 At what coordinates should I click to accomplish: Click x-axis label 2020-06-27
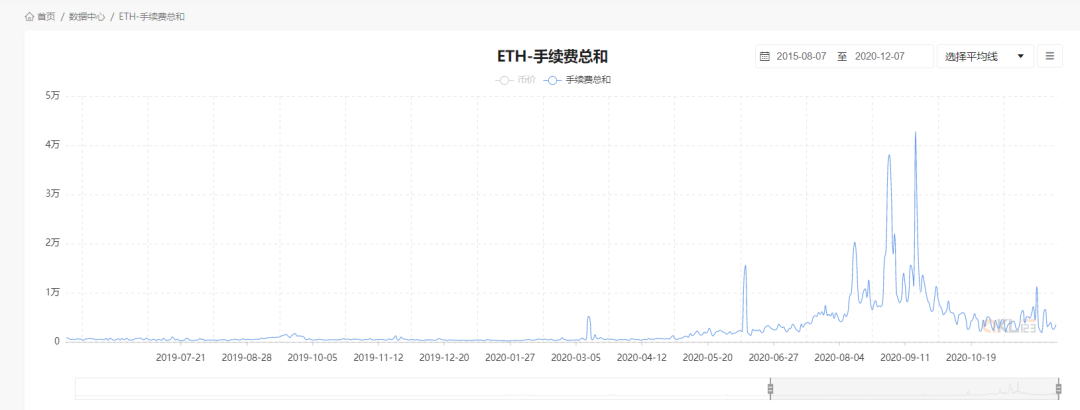tap(773, 358)
